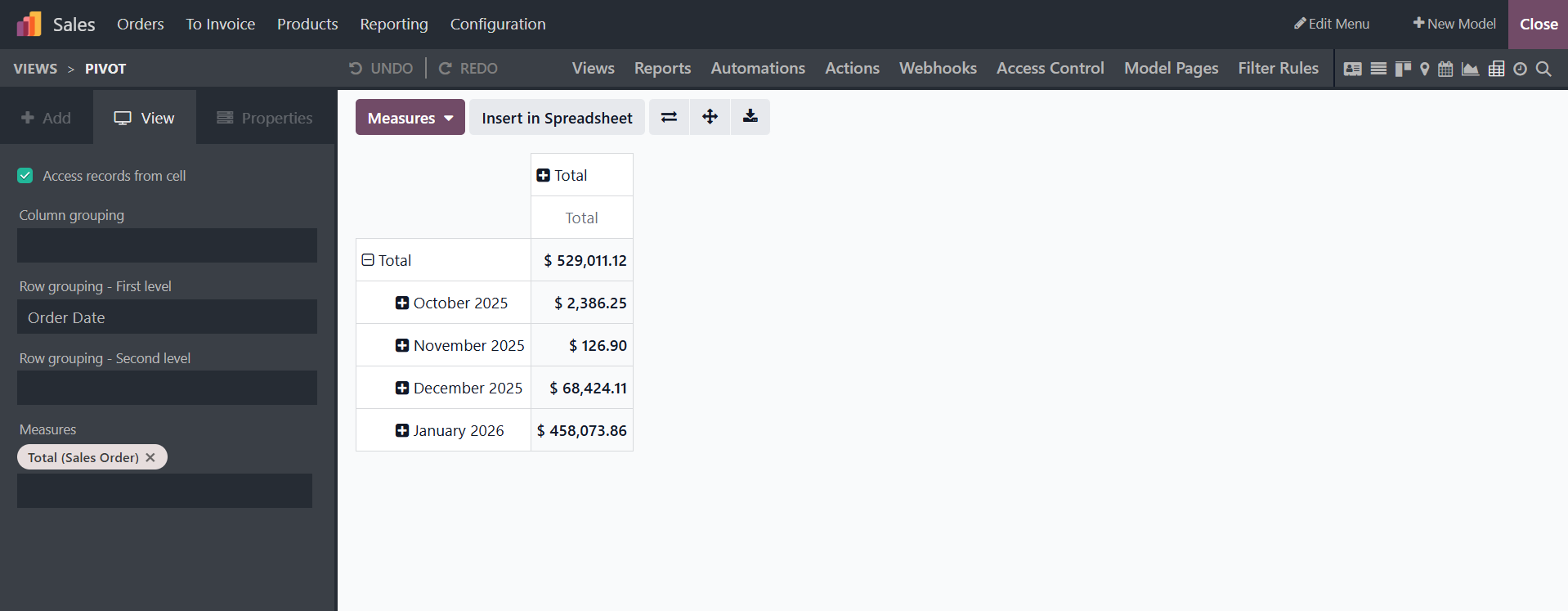Toggle Access records from cell checkbox
Image resolution: width=1568 pixels, height=611 pixels.
(25, 176)
